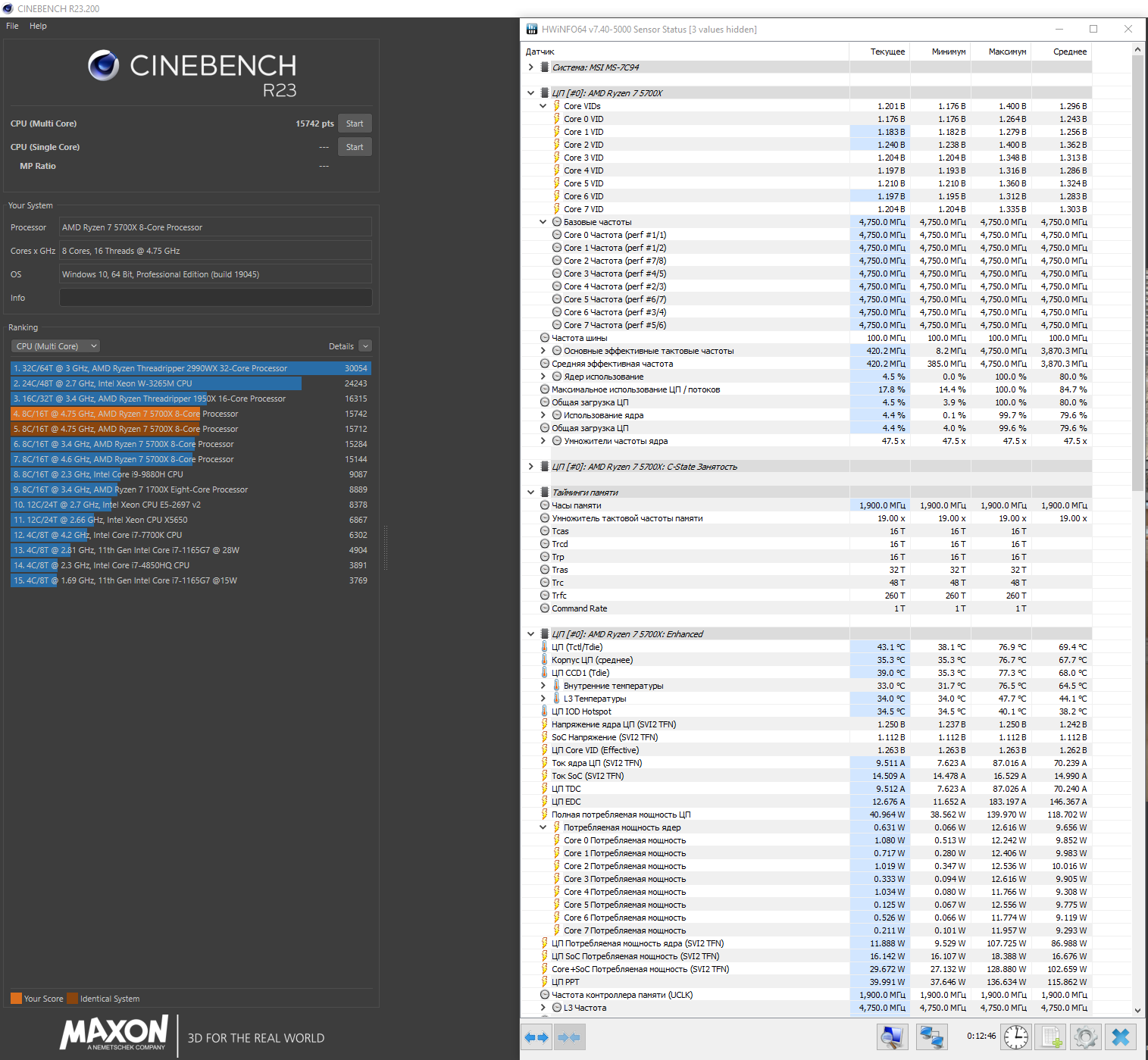1148x1060 pixels.
Task: Expand Умножители частоты ядра group
Action: click(543, 441)
